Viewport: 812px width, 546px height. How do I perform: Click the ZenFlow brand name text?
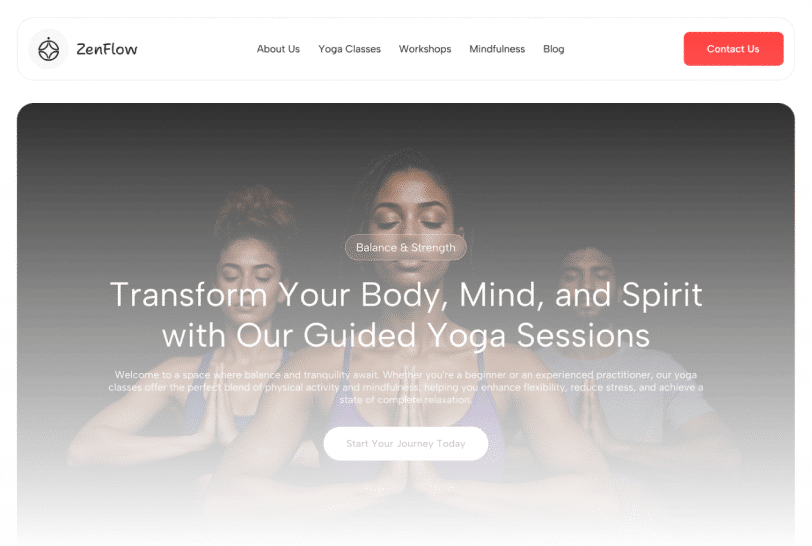[x=107, y=49]
